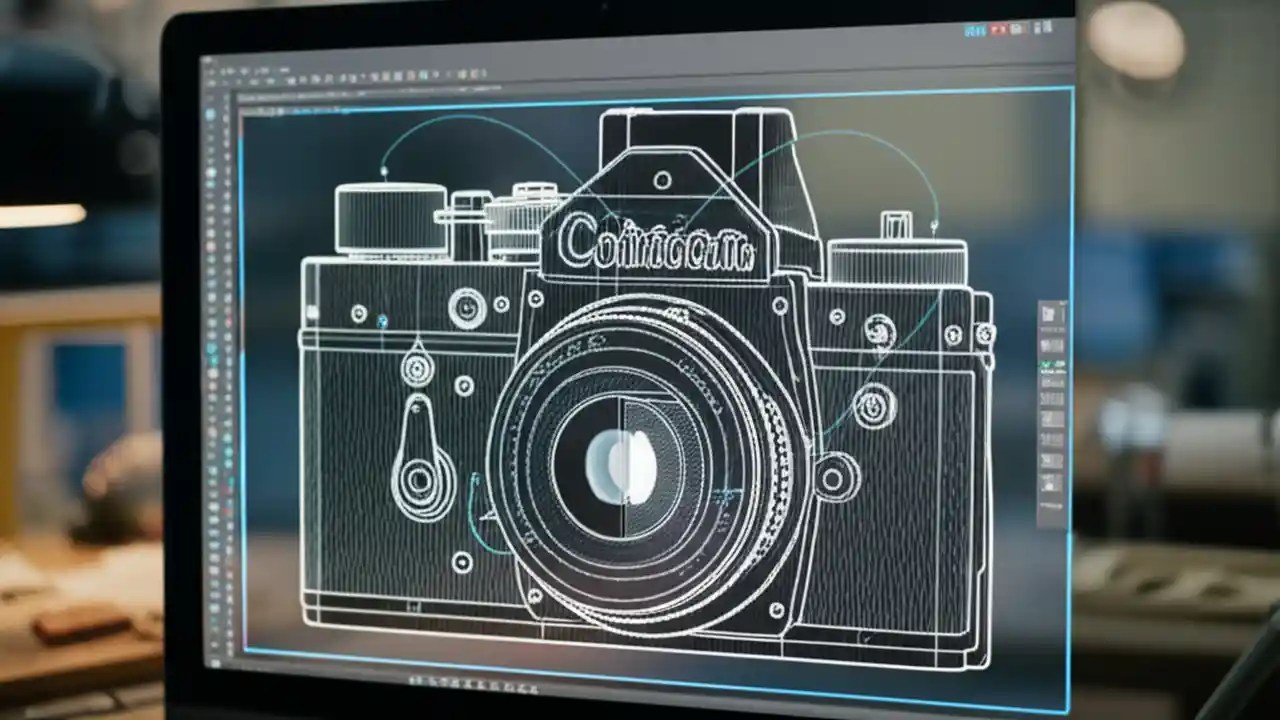Click the red button in the top-right corner
The height and width of the screenshot is (720, 1280).
click(x=997, y=29)
